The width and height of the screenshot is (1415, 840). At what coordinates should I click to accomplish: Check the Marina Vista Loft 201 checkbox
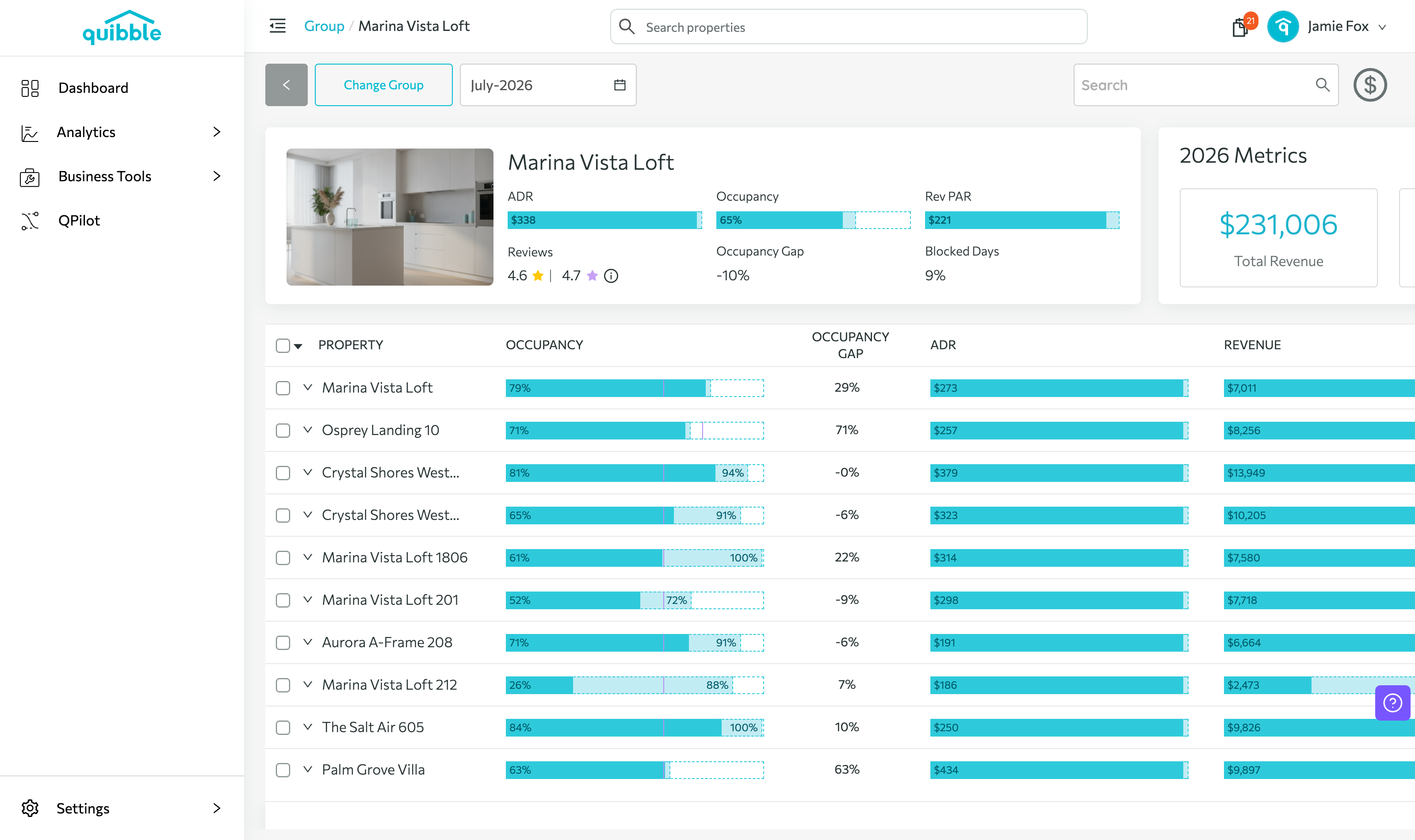pyautogui.click(x=283, y=600)
